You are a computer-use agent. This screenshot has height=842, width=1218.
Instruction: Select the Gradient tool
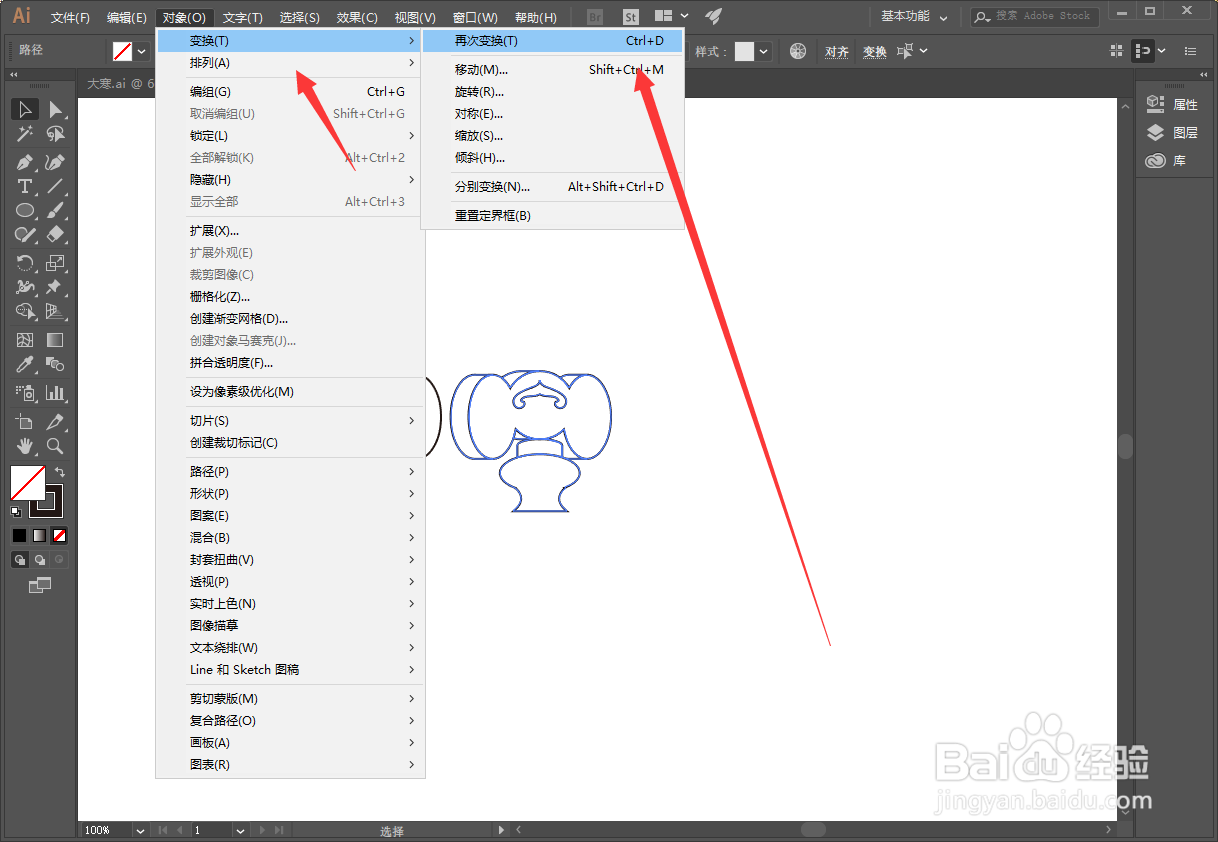(55, 340)
